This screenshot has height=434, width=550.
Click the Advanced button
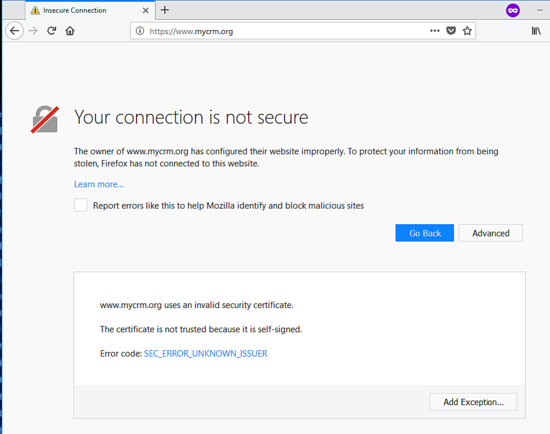tap(490, 233)
